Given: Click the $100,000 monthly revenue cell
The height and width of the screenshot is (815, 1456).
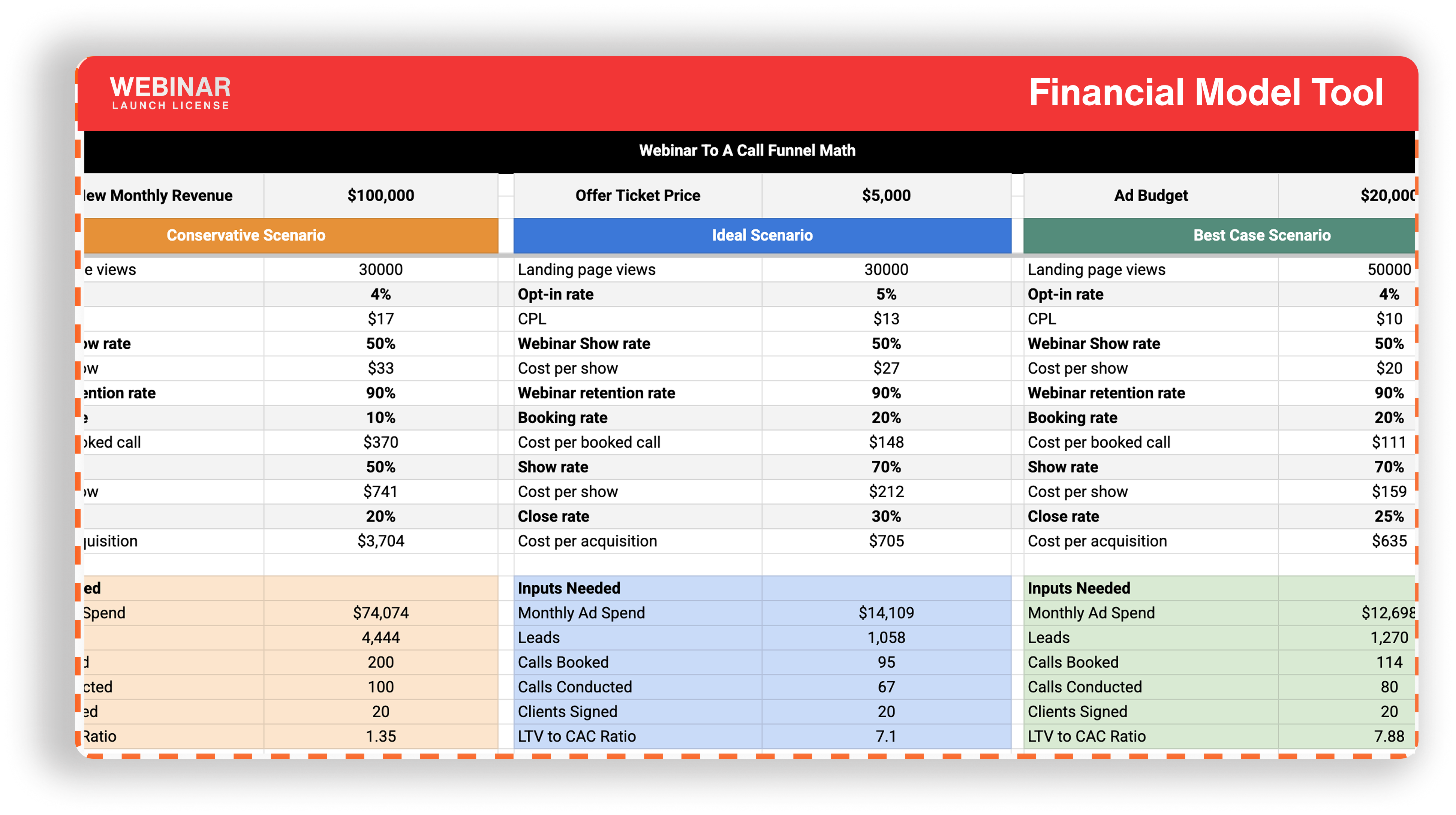Looking at the screenshot, I should point(380,196).
